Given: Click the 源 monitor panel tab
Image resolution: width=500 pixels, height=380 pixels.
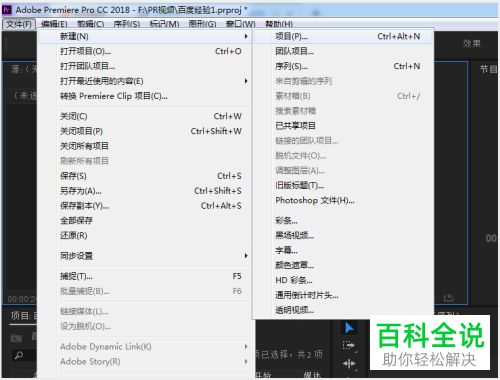Looking at the screenshot, I should coord(24,69).
